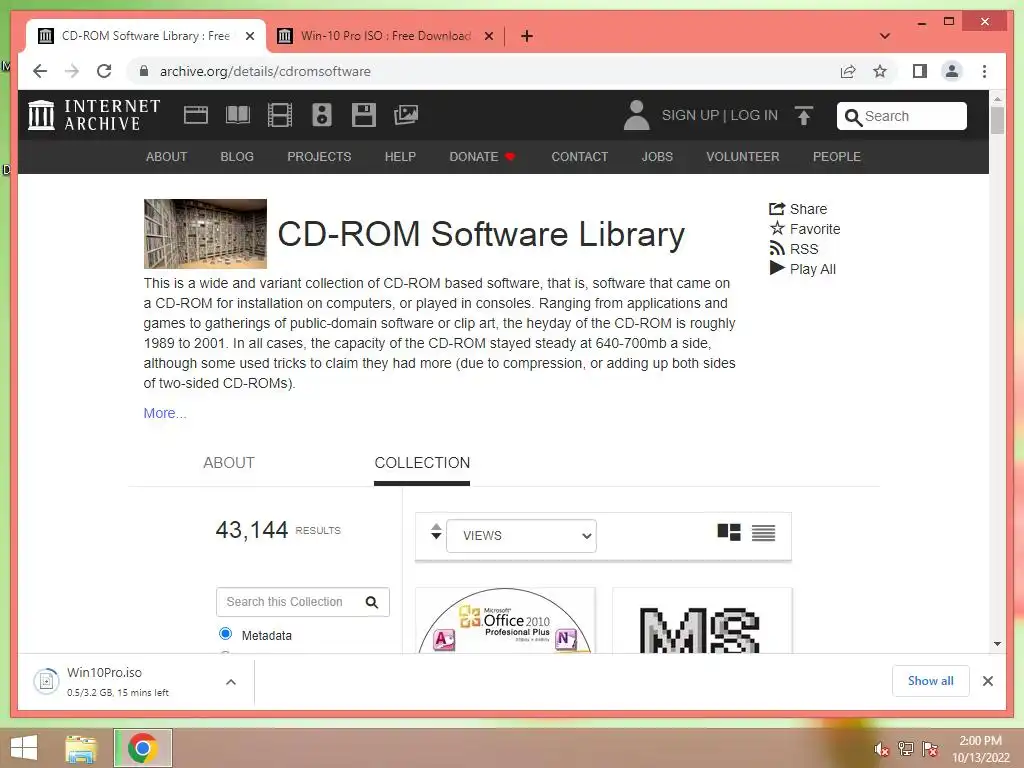
Task: Click the More... description link
Action: tap(165, 413)
